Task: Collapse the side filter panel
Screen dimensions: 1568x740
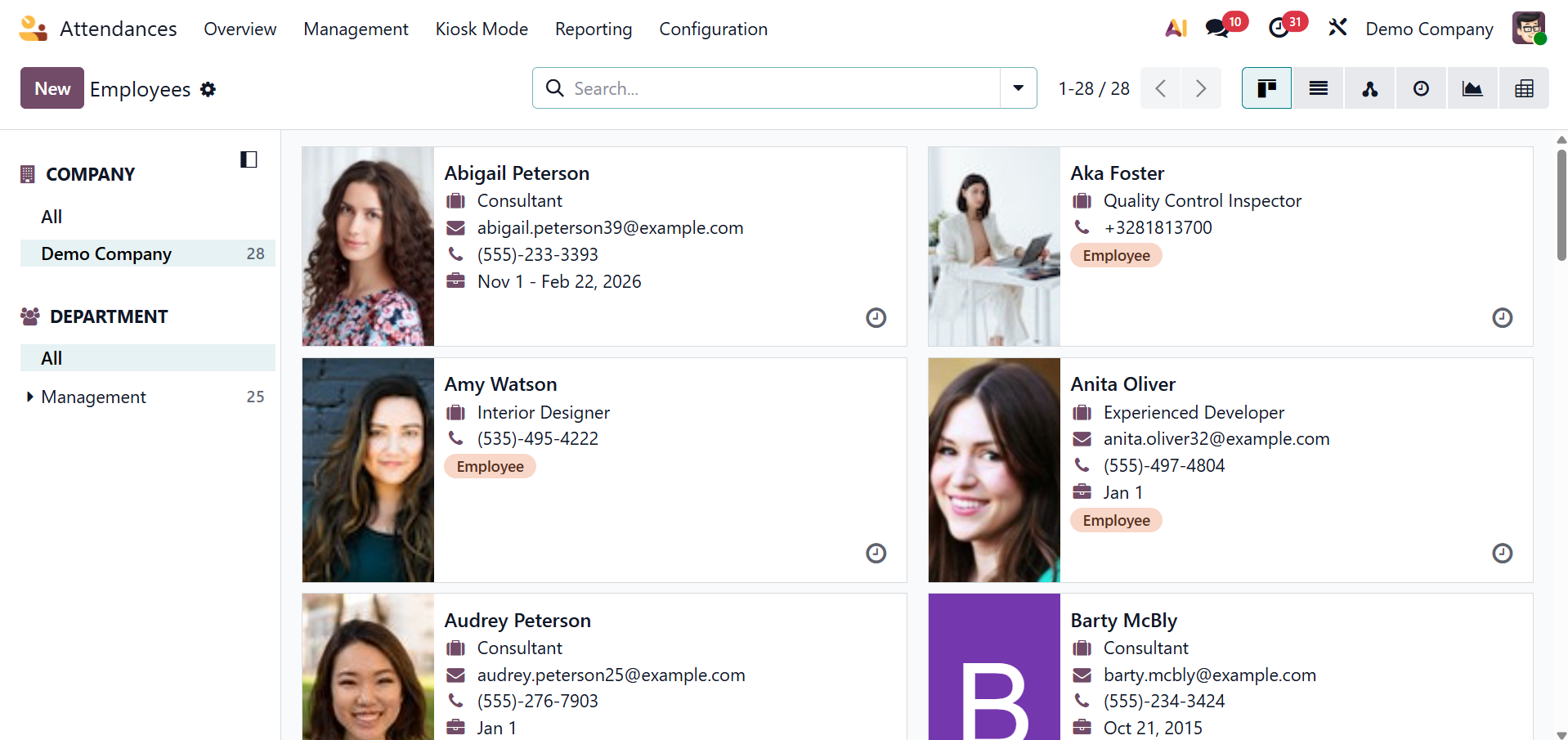Action: [x=249, y=159]
